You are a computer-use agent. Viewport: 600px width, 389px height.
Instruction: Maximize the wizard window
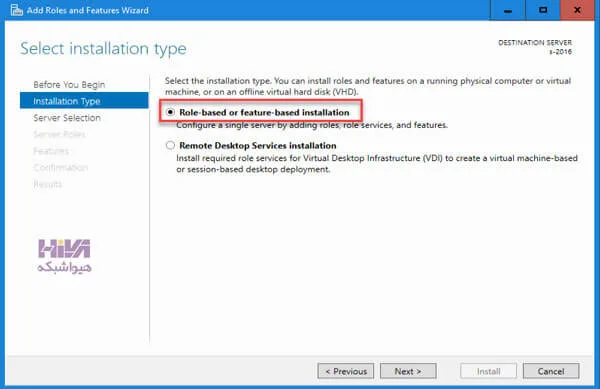(543, 10)
